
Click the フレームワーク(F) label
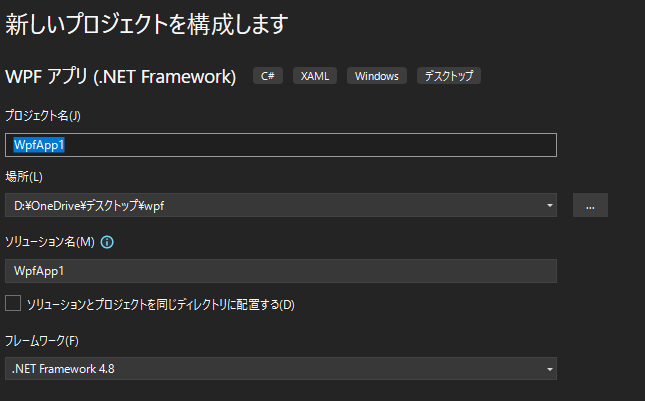[42, 341]
